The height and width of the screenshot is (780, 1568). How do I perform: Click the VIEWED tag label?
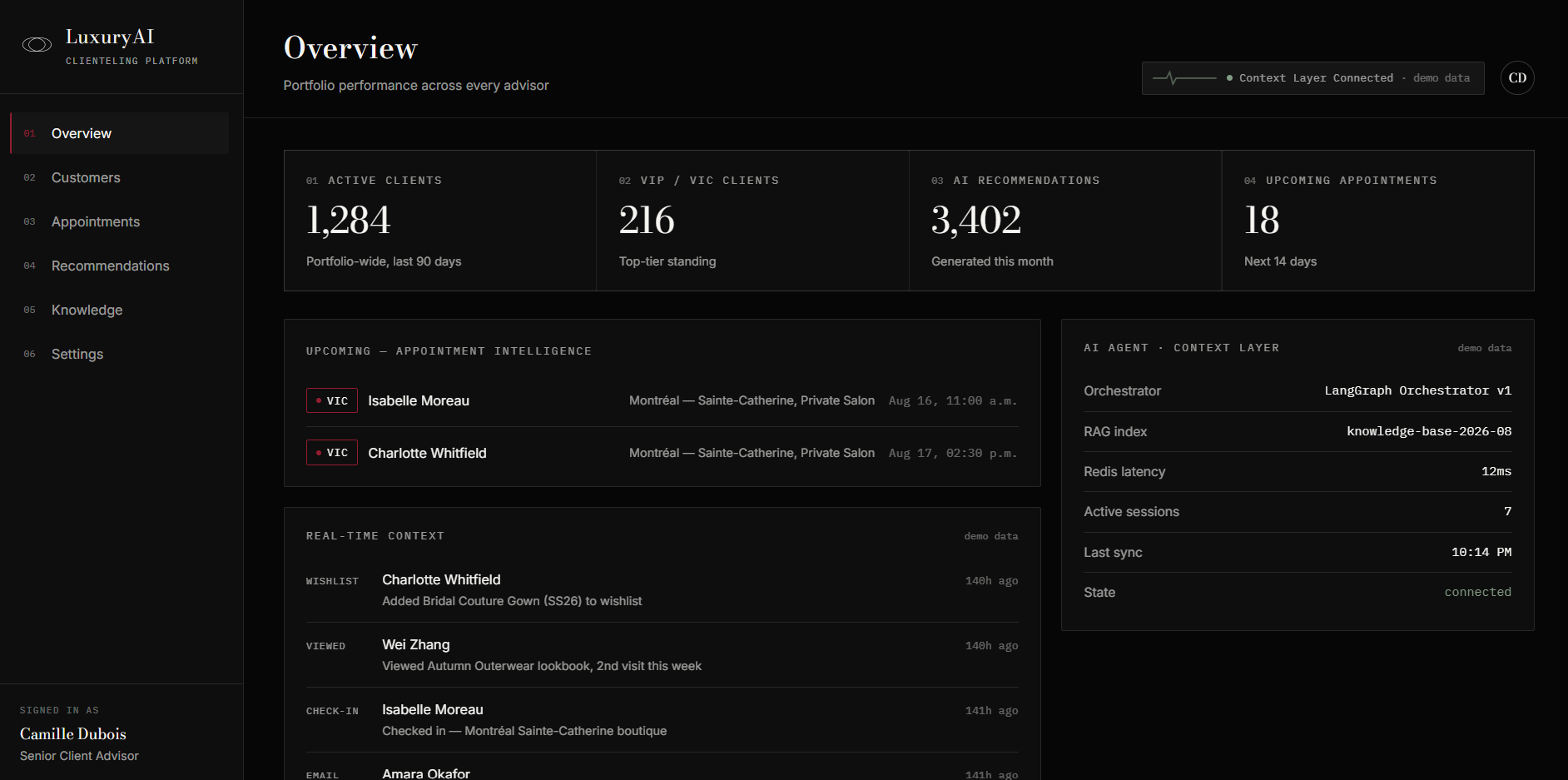(325, 646)
